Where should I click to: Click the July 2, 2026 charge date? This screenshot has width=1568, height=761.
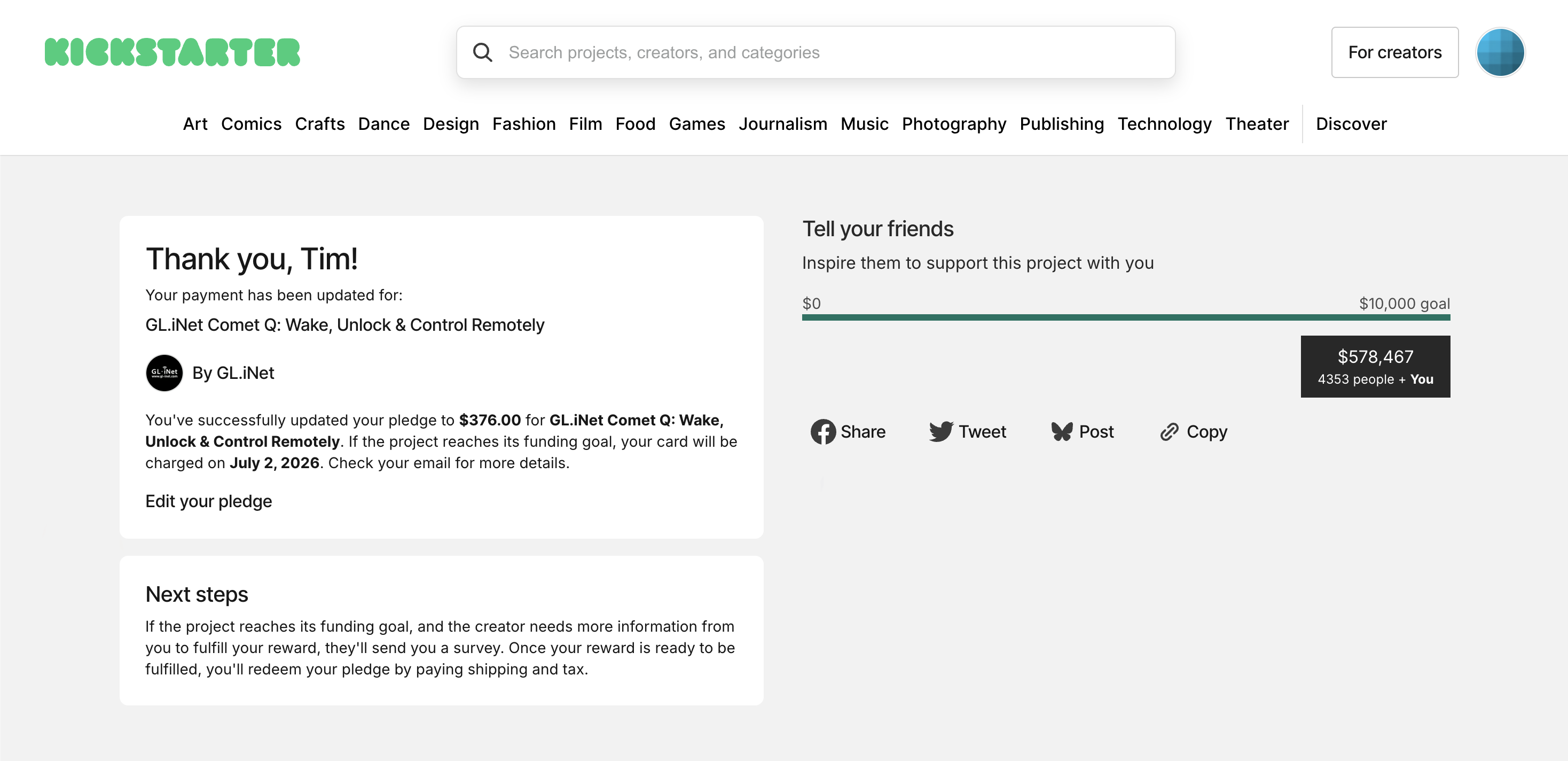(275, 463)
